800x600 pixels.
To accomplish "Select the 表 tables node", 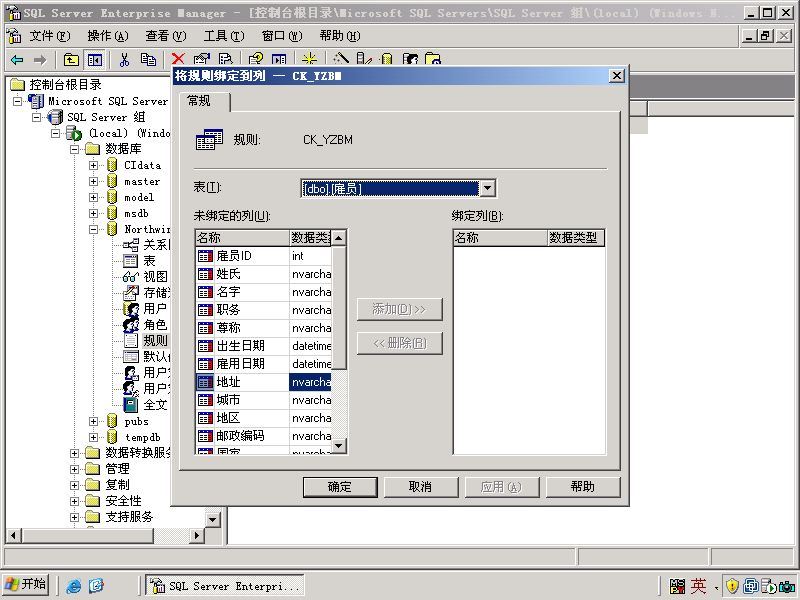I will click(x=149, y=261).
